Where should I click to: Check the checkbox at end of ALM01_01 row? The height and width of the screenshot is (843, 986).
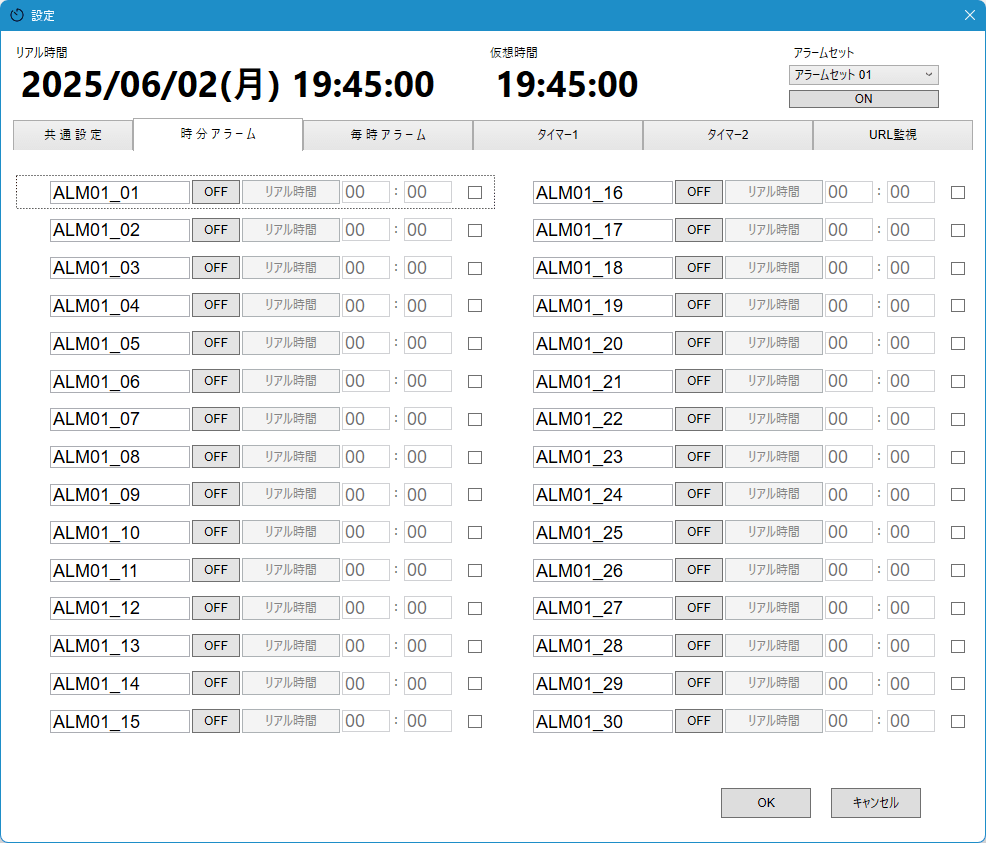pyautogui.click(x=475, y=192)
